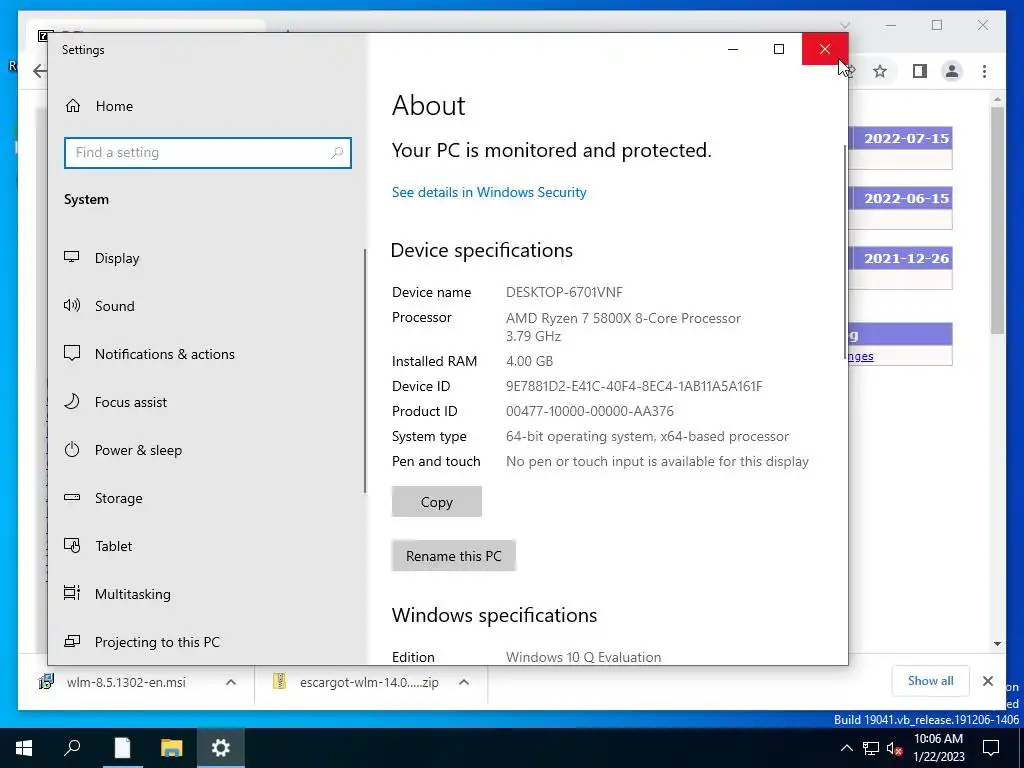The height and width of the screenshot is (768, 1024).
Task: Click the Chrome page vertical scrollbar
Action: [x=997, y=221]
